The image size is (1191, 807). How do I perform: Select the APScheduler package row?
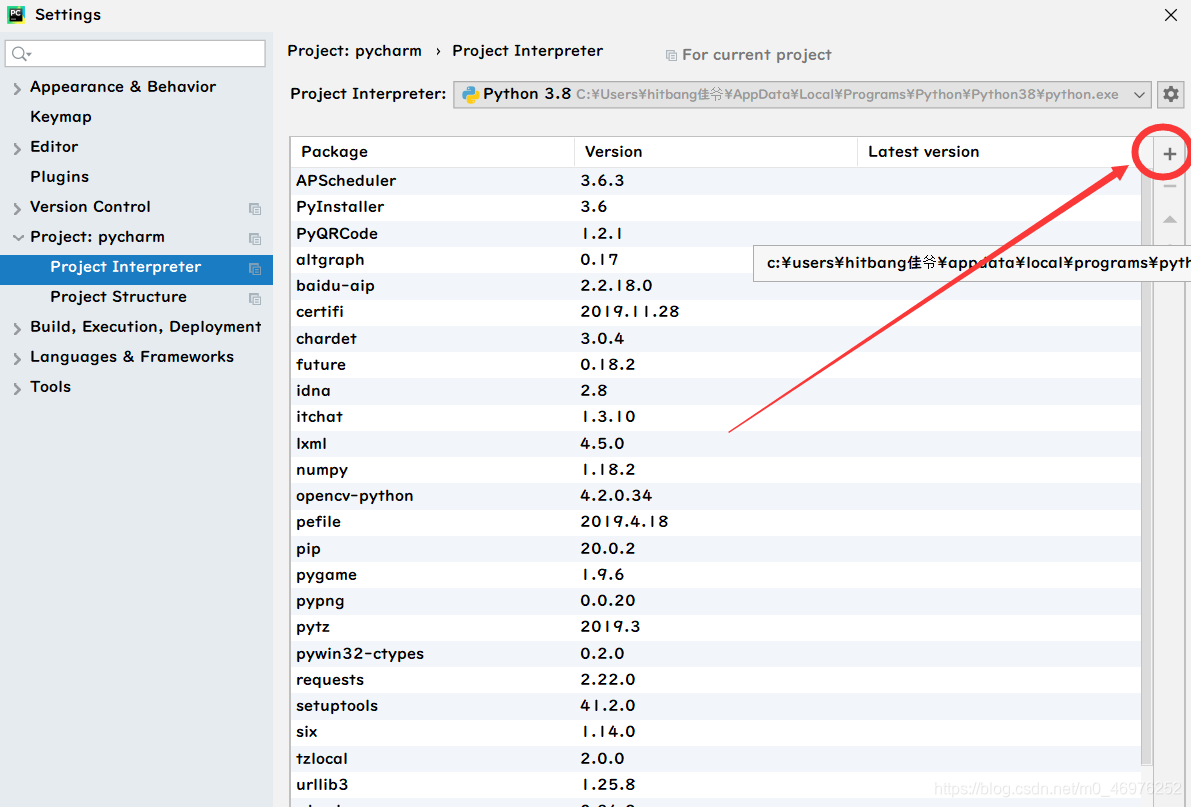[716, 181]
